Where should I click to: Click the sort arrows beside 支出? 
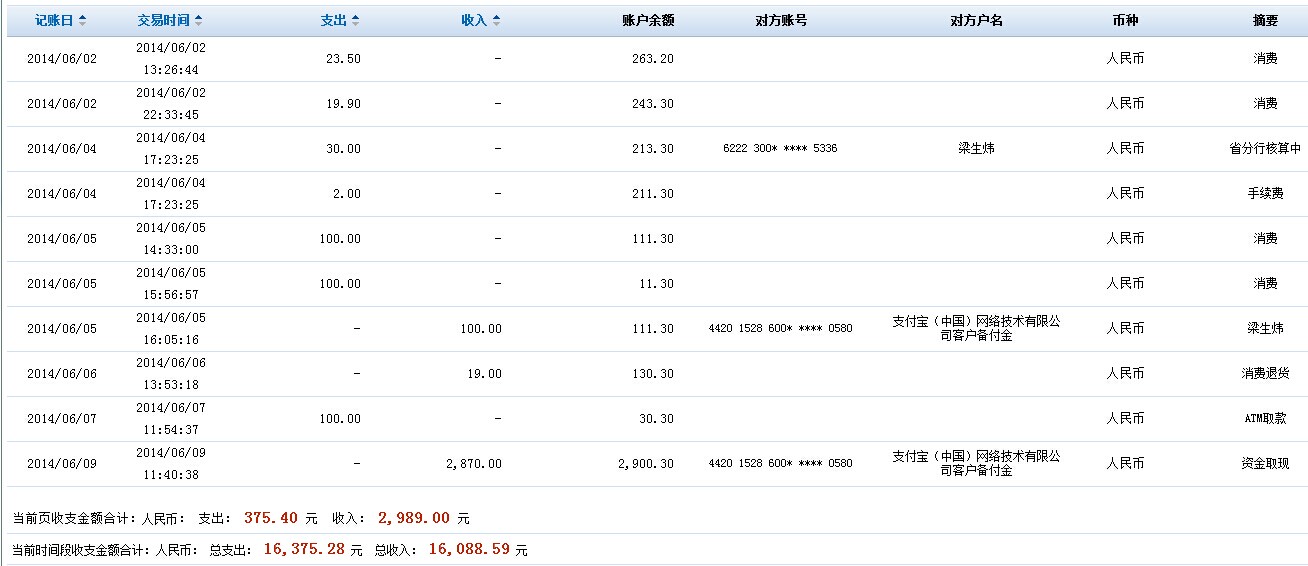tap(355, 21)
